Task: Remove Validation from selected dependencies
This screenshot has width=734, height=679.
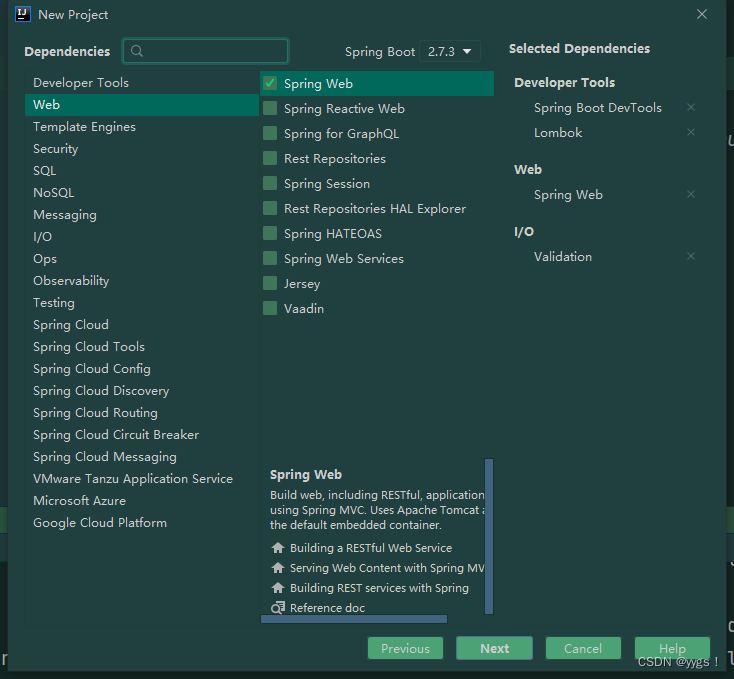Action: tap(690, 256)
